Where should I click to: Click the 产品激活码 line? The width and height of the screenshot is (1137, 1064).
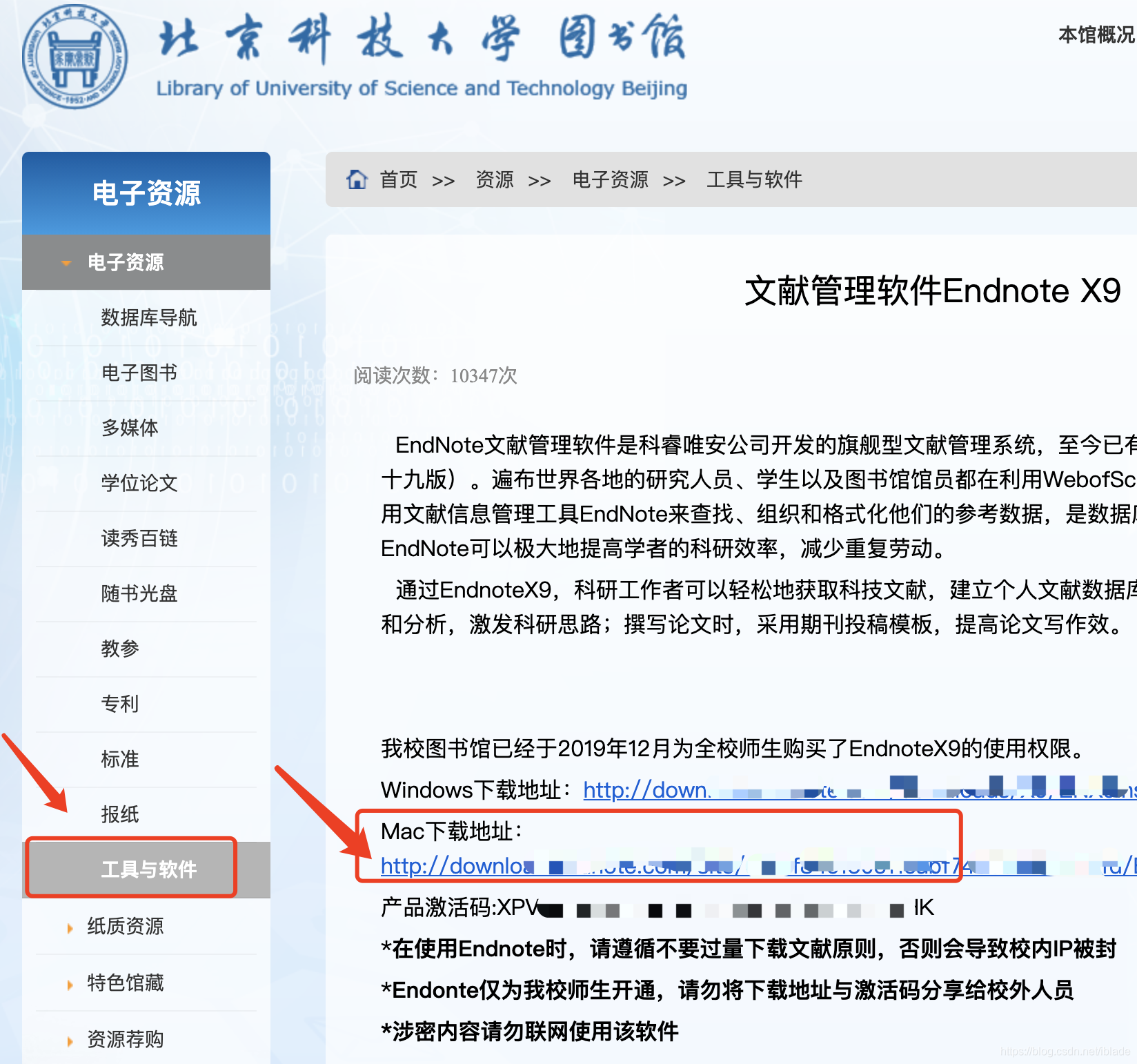tap(658, 907)
